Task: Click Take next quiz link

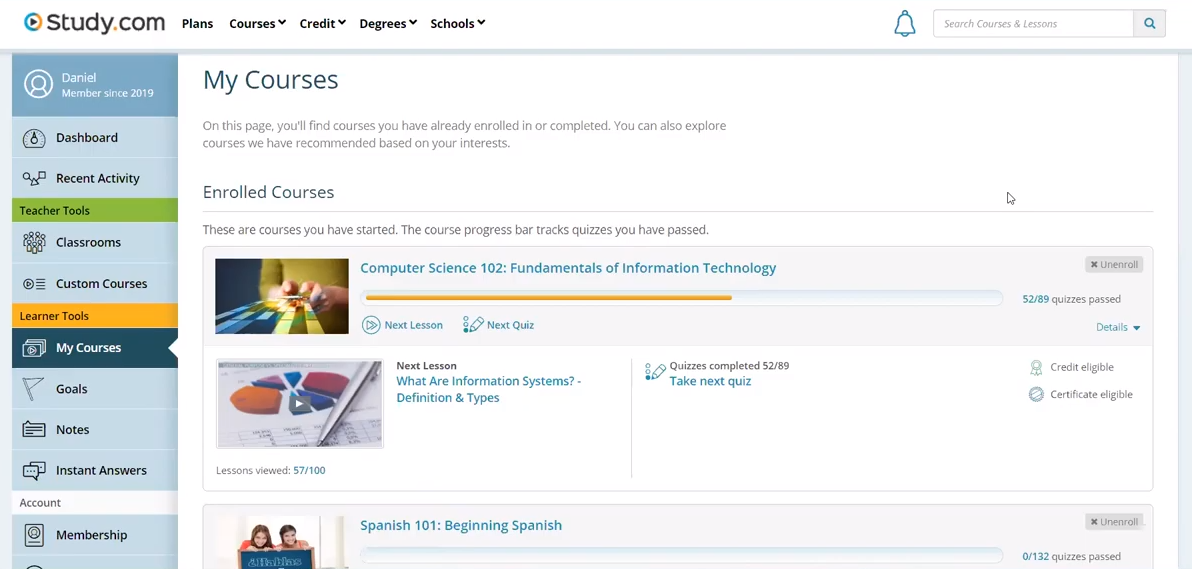Action: pos(710,381)
